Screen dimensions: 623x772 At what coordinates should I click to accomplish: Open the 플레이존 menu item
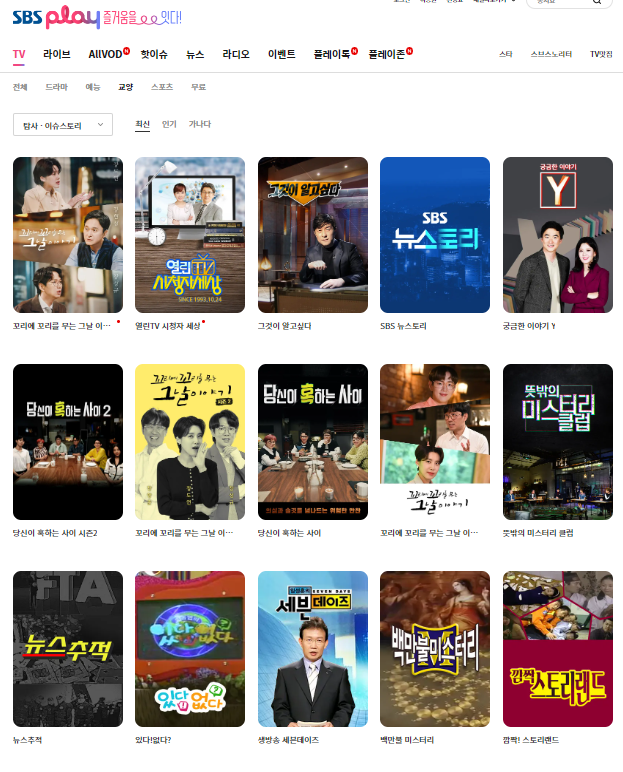click(x=387, y=54)
